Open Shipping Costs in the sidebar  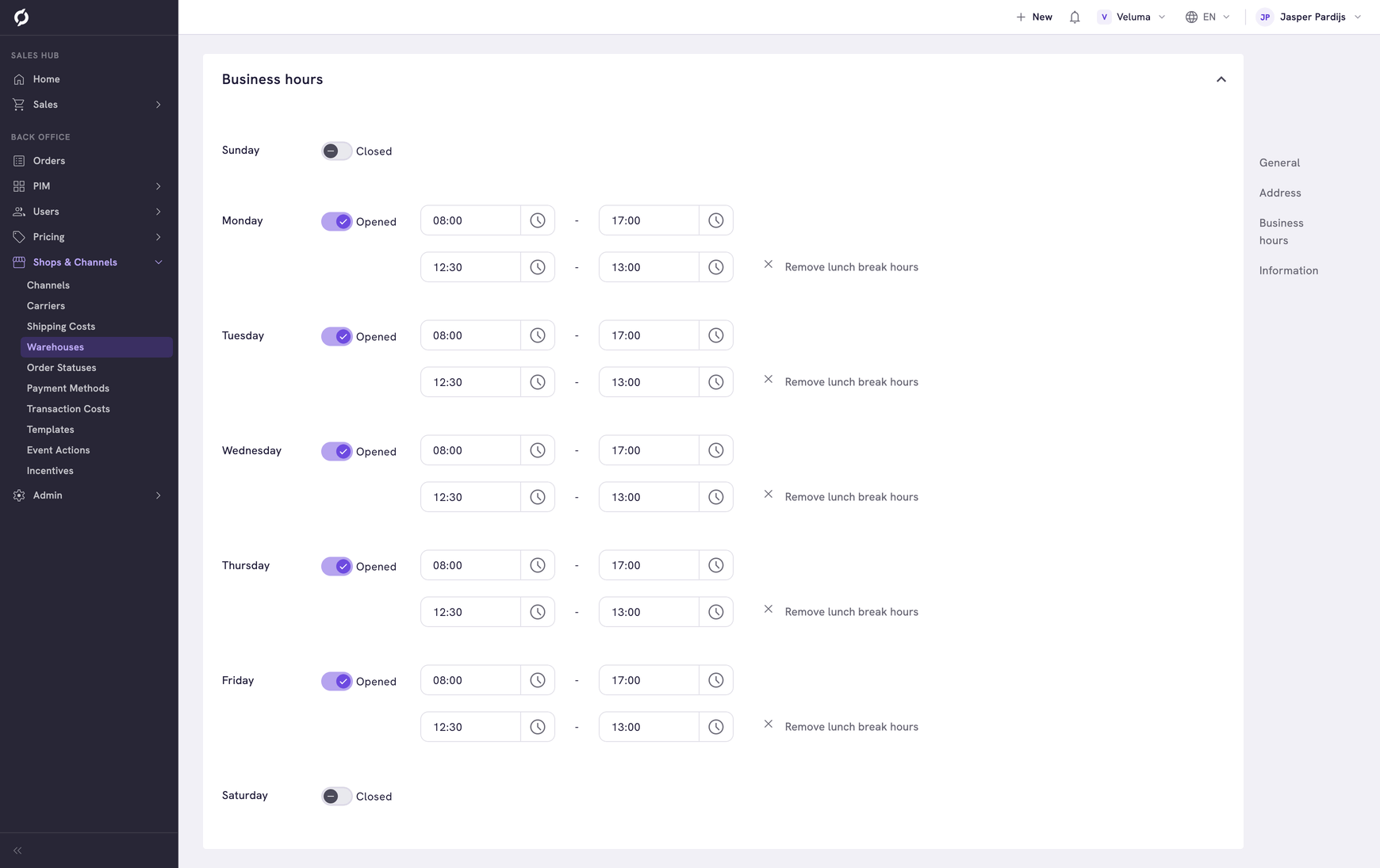[x=61, y=327]
